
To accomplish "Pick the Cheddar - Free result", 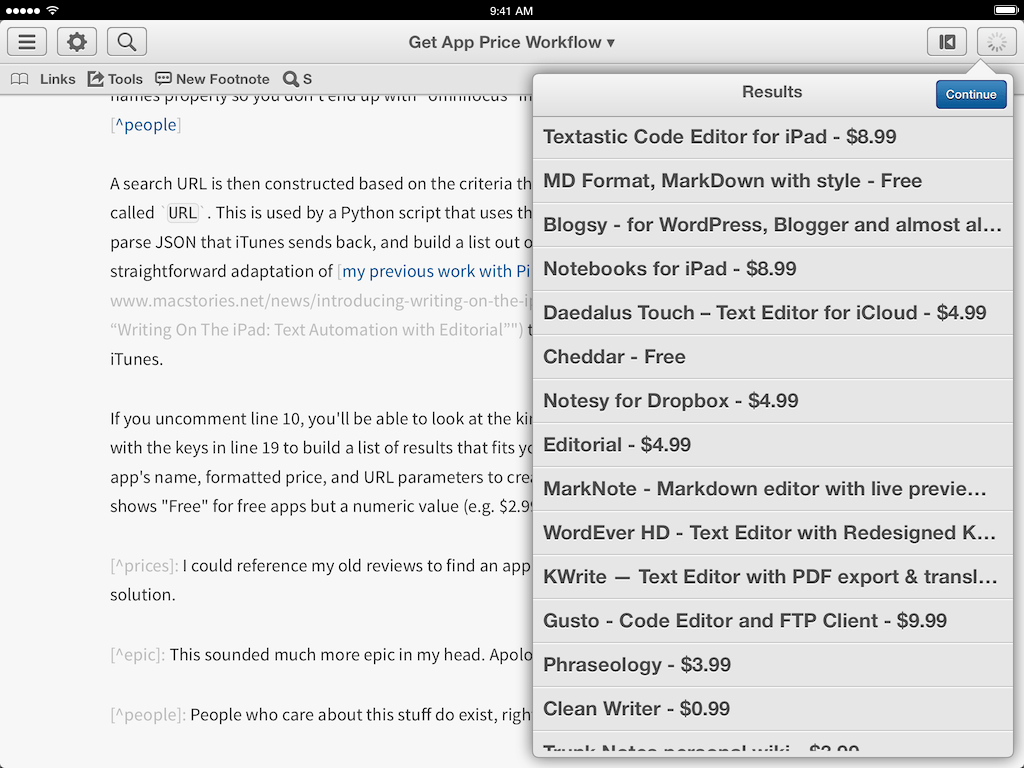I will 773,357.
